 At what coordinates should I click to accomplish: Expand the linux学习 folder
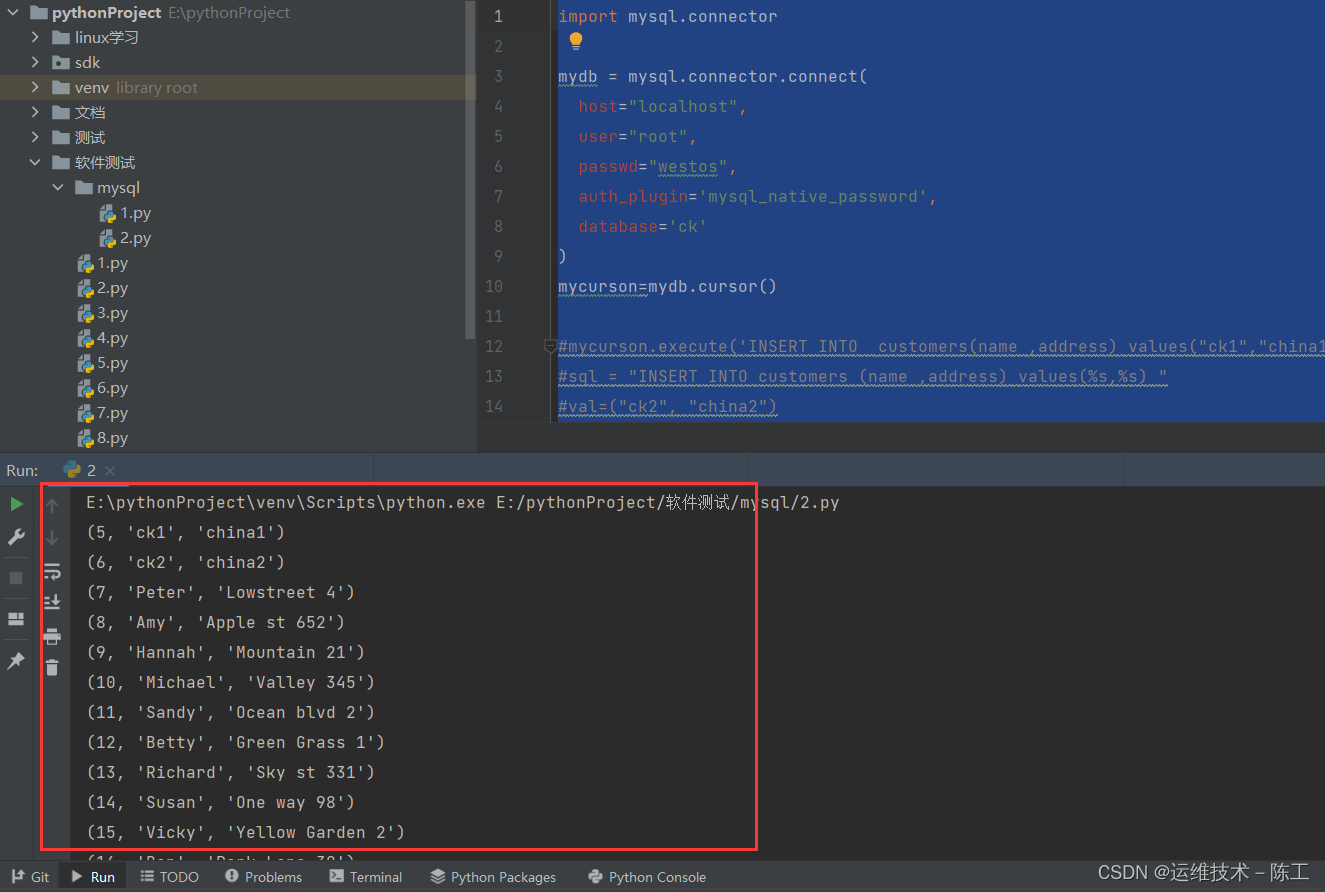tap(36, 38)
